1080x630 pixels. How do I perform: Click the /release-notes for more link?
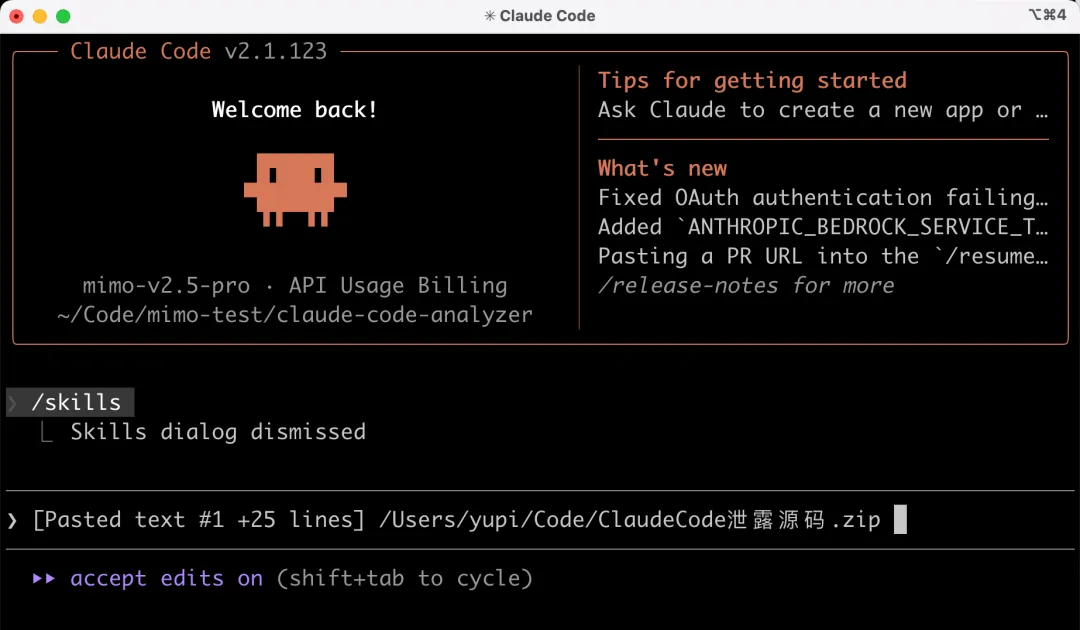click(745, 285)
